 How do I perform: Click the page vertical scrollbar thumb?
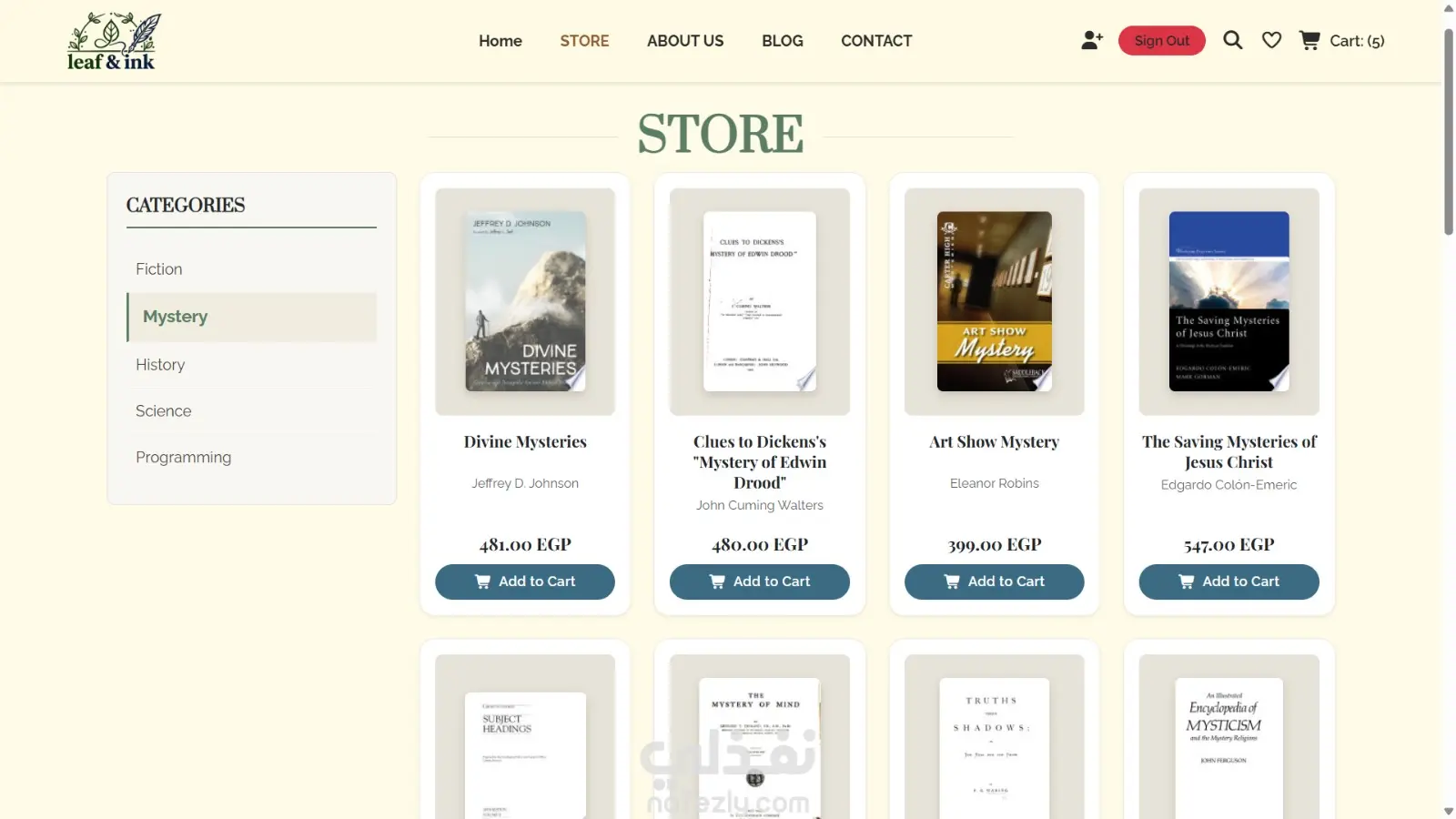pyautogui.click(x=1449, y=132)
